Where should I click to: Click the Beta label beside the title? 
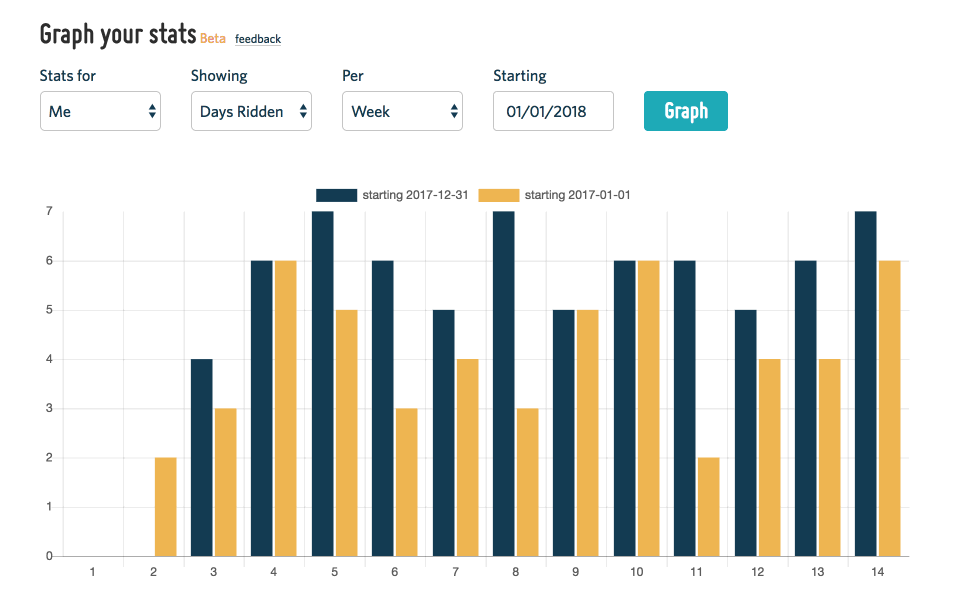pos(213,39)
